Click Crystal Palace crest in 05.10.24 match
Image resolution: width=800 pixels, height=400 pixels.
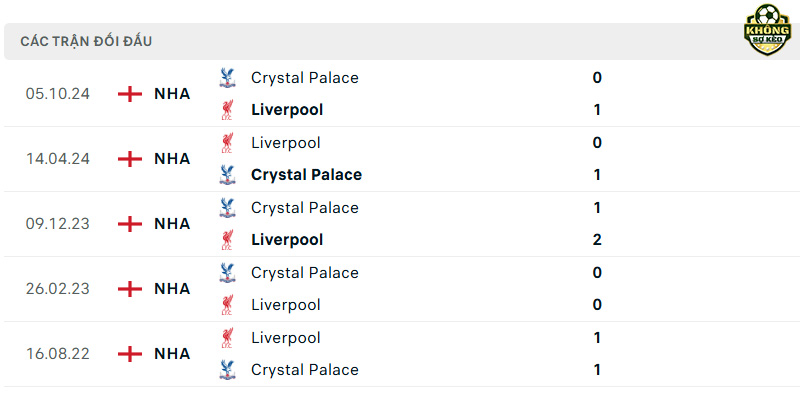227,78
